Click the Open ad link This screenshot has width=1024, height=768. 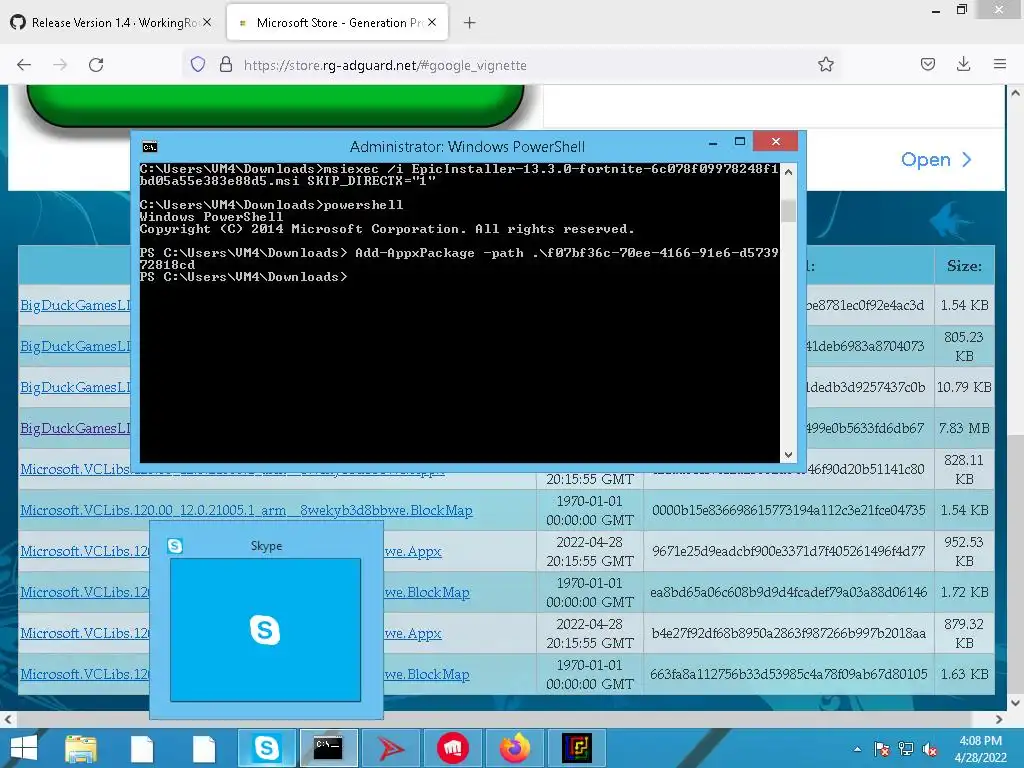[x=936, y=160]
